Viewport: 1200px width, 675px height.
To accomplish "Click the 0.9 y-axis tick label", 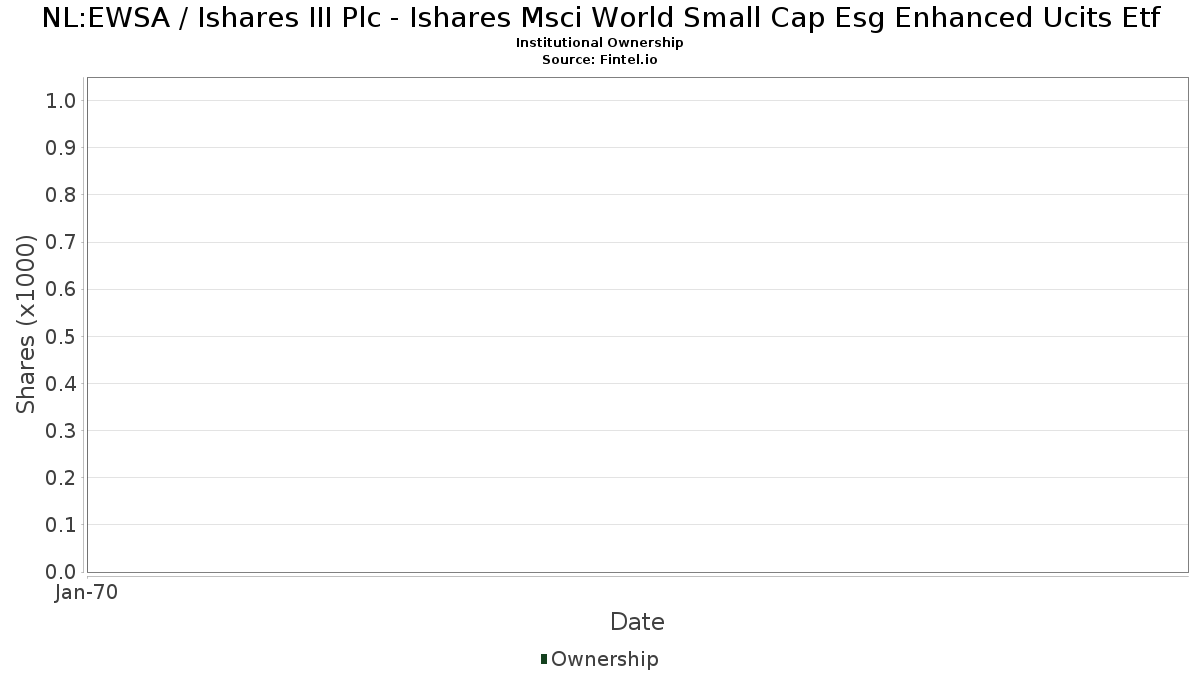I will click(61, 148).
